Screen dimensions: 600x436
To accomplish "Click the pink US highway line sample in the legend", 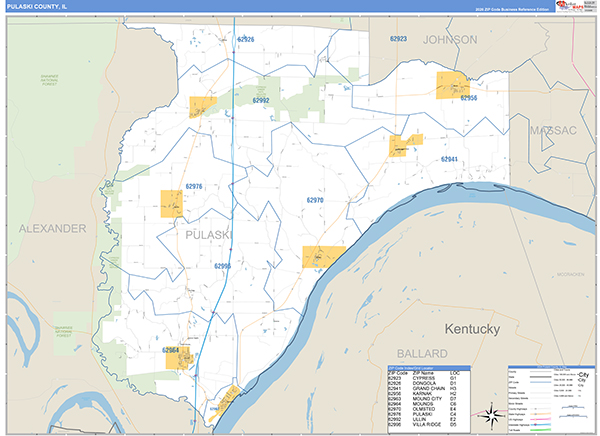I will point(541,420).
